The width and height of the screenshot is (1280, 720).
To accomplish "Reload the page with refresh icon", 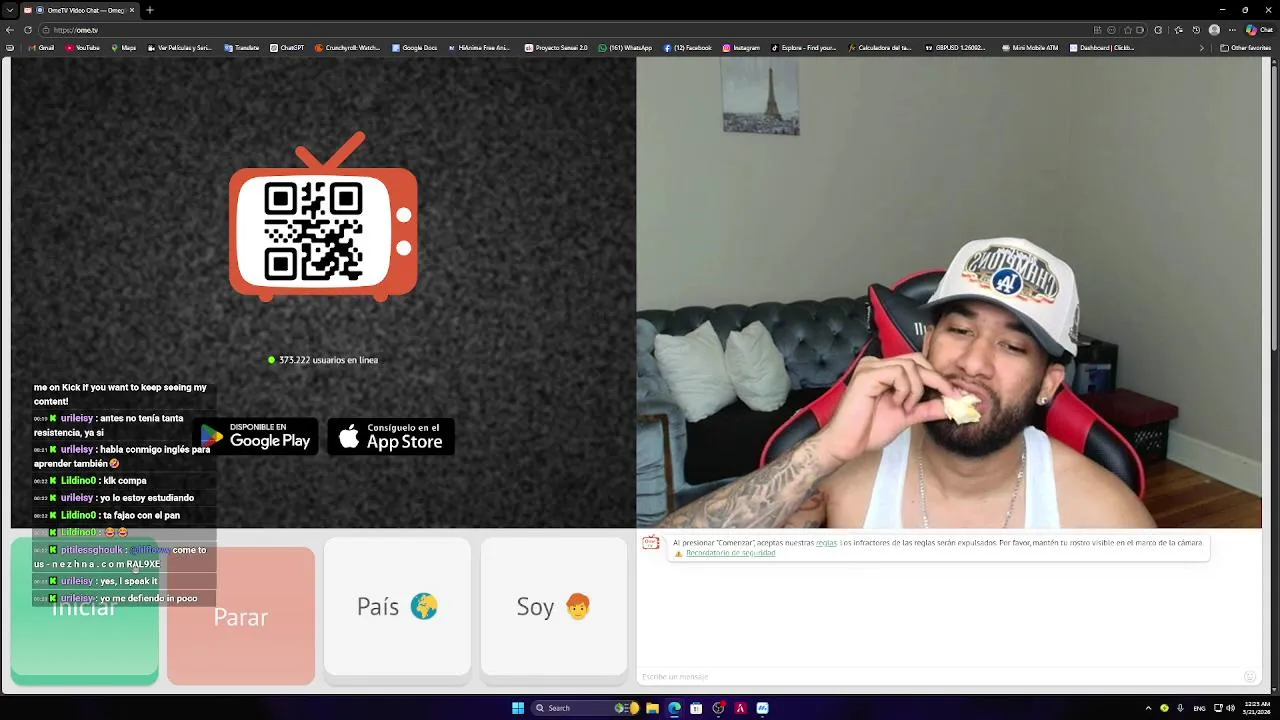I will coord(28,30).
